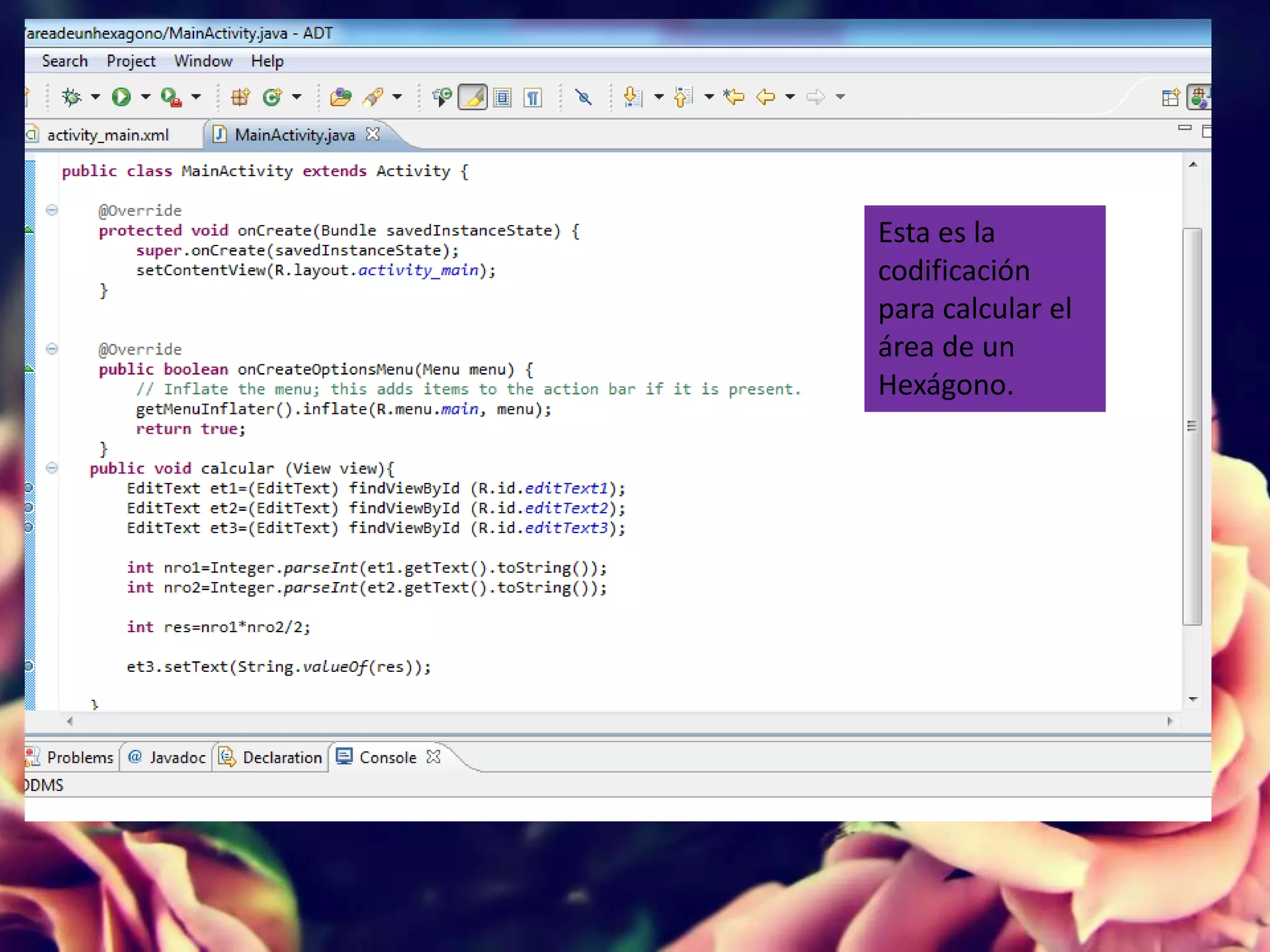The height and width of the screenshot is (952, 1270).
Task: Open the Project menu
Action: (131, 61)
